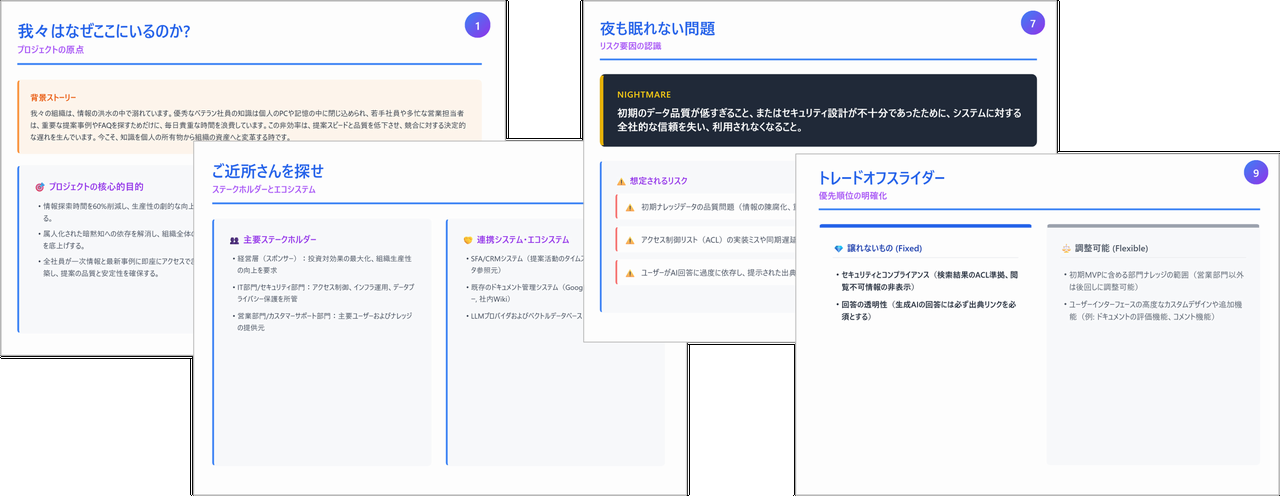The width and height of the screenshot is (1280, 496).
Task: Click the handshake icon next to 連携システム・エコシステム
Action: click(467, 240)
